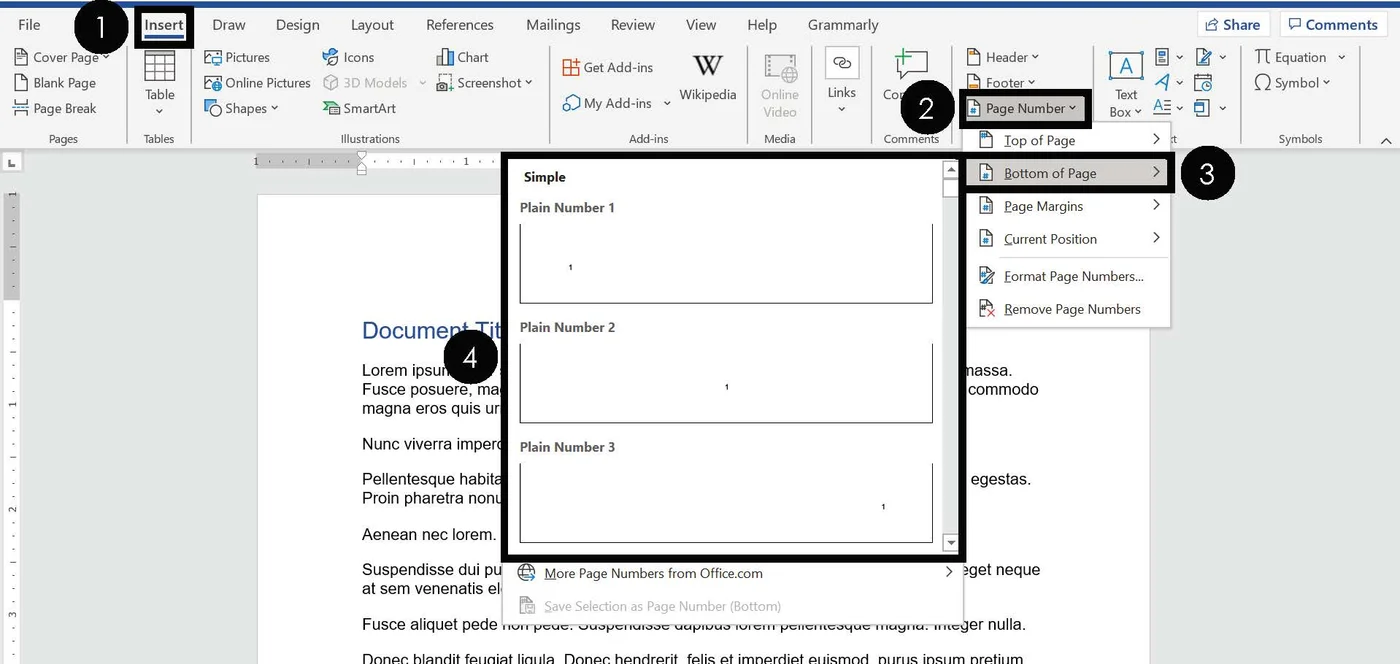Click the tab stop selector beside ruler
The height and width of the screenshot is (664, 1400).
tap(12, 161)
